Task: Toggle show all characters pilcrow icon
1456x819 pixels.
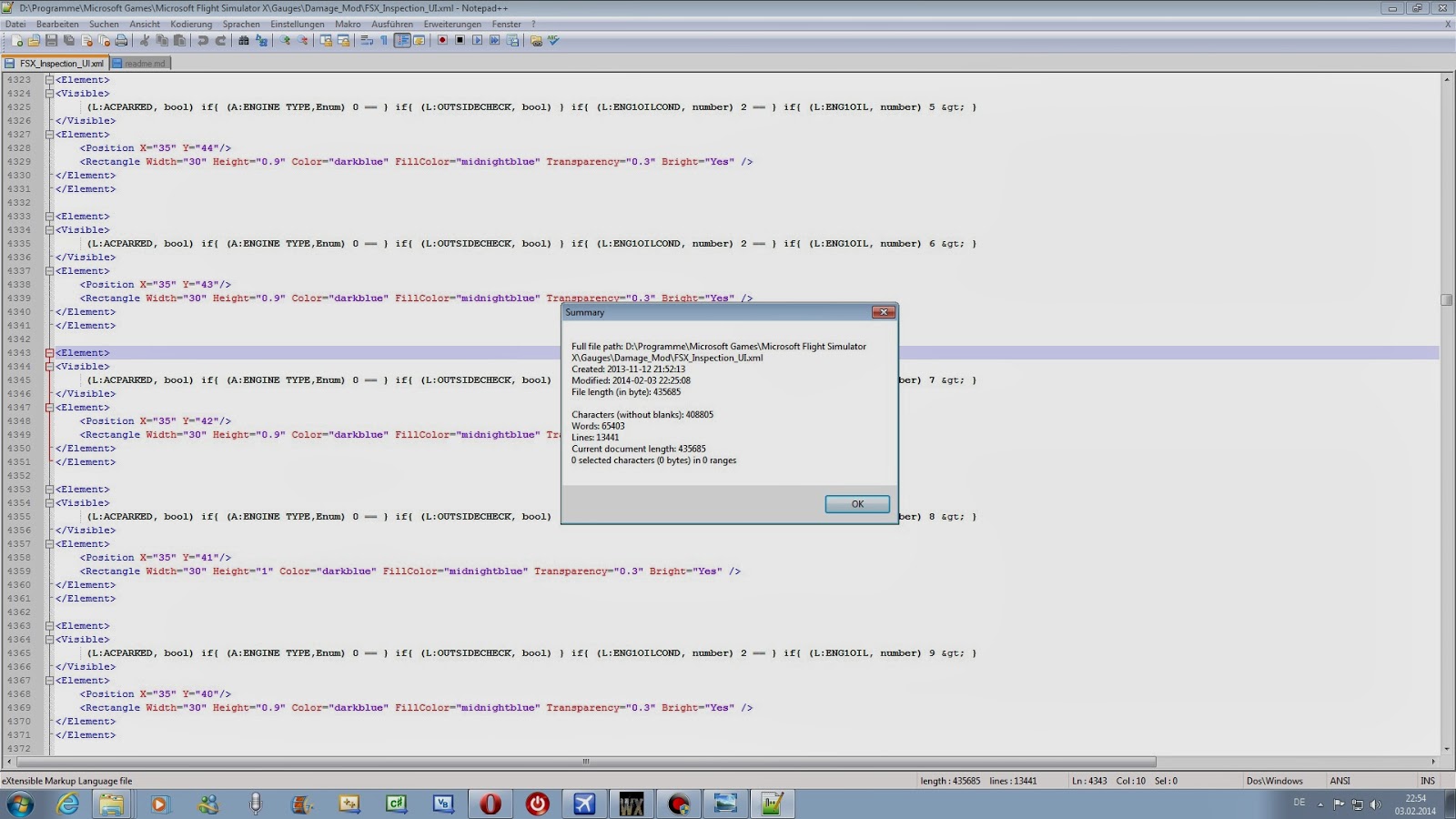Action: (x=384, y=40)
